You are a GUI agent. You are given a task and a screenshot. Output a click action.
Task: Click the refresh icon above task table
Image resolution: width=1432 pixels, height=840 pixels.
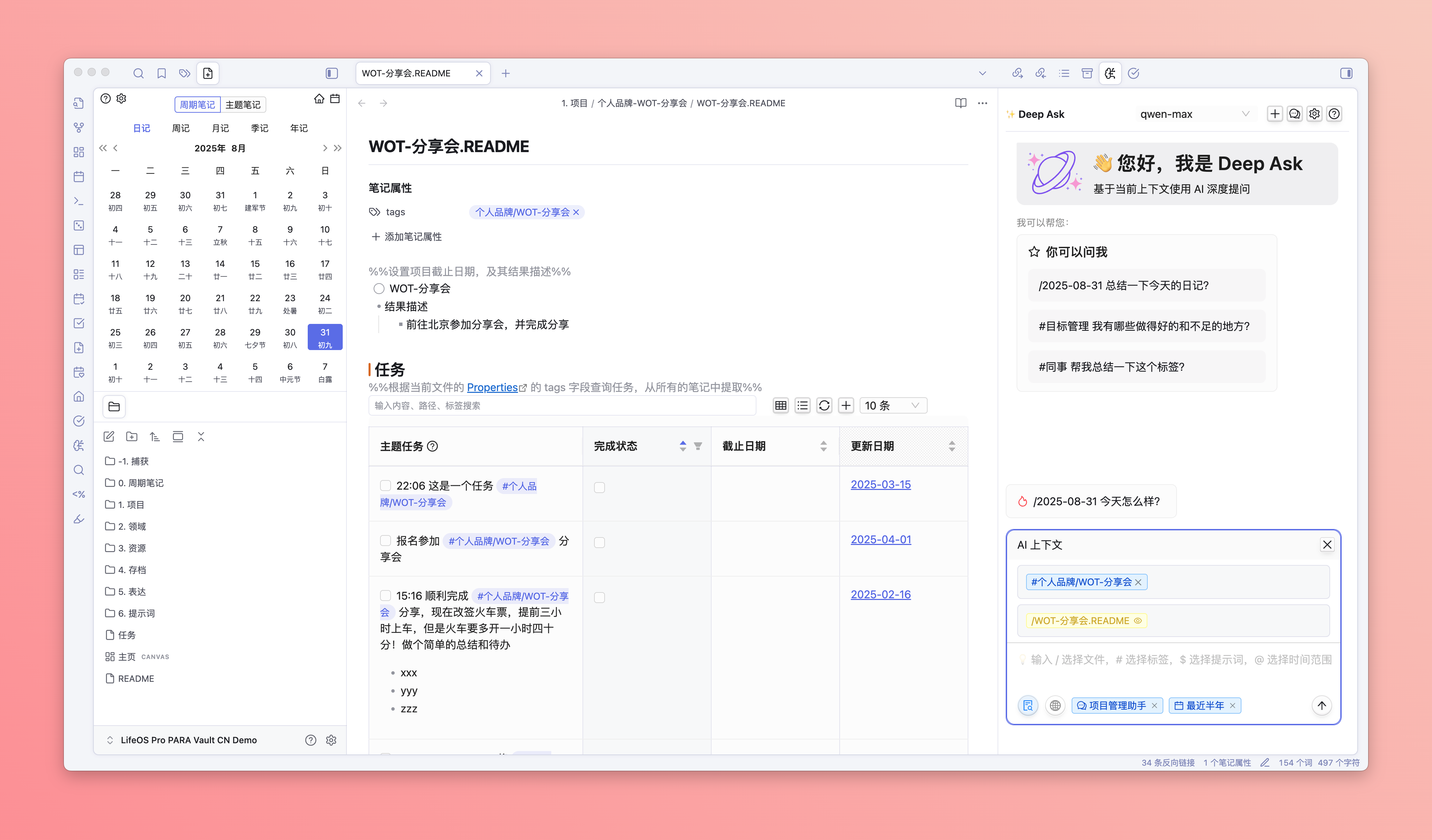coord(824,405)
